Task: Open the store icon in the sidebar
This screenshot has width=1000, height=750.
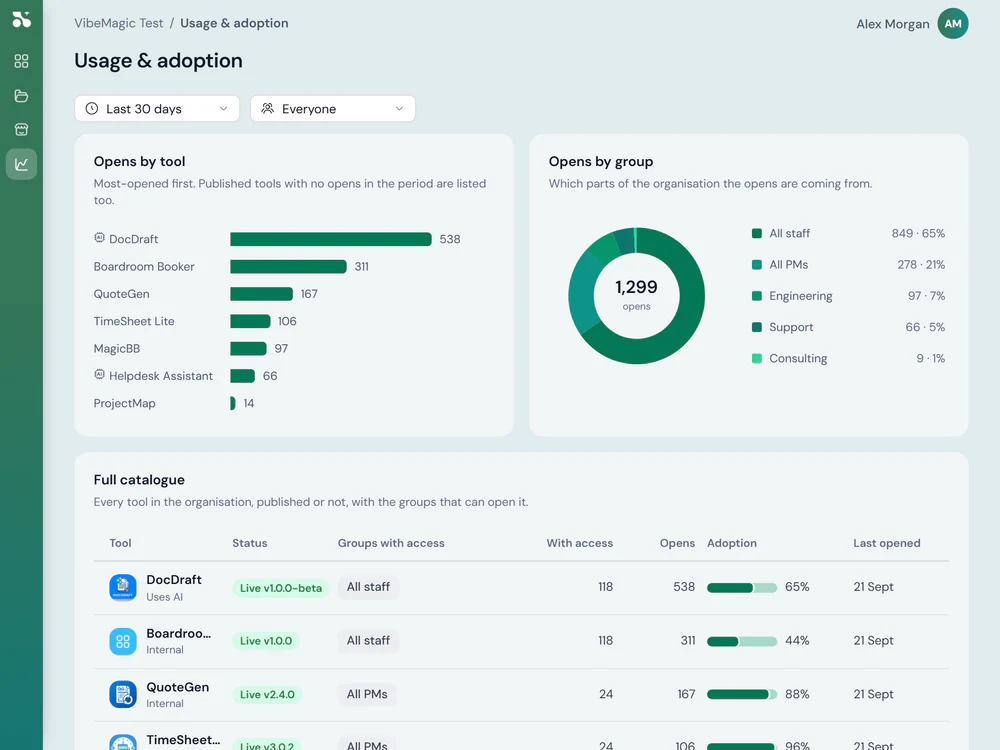Action: point(21,129)
